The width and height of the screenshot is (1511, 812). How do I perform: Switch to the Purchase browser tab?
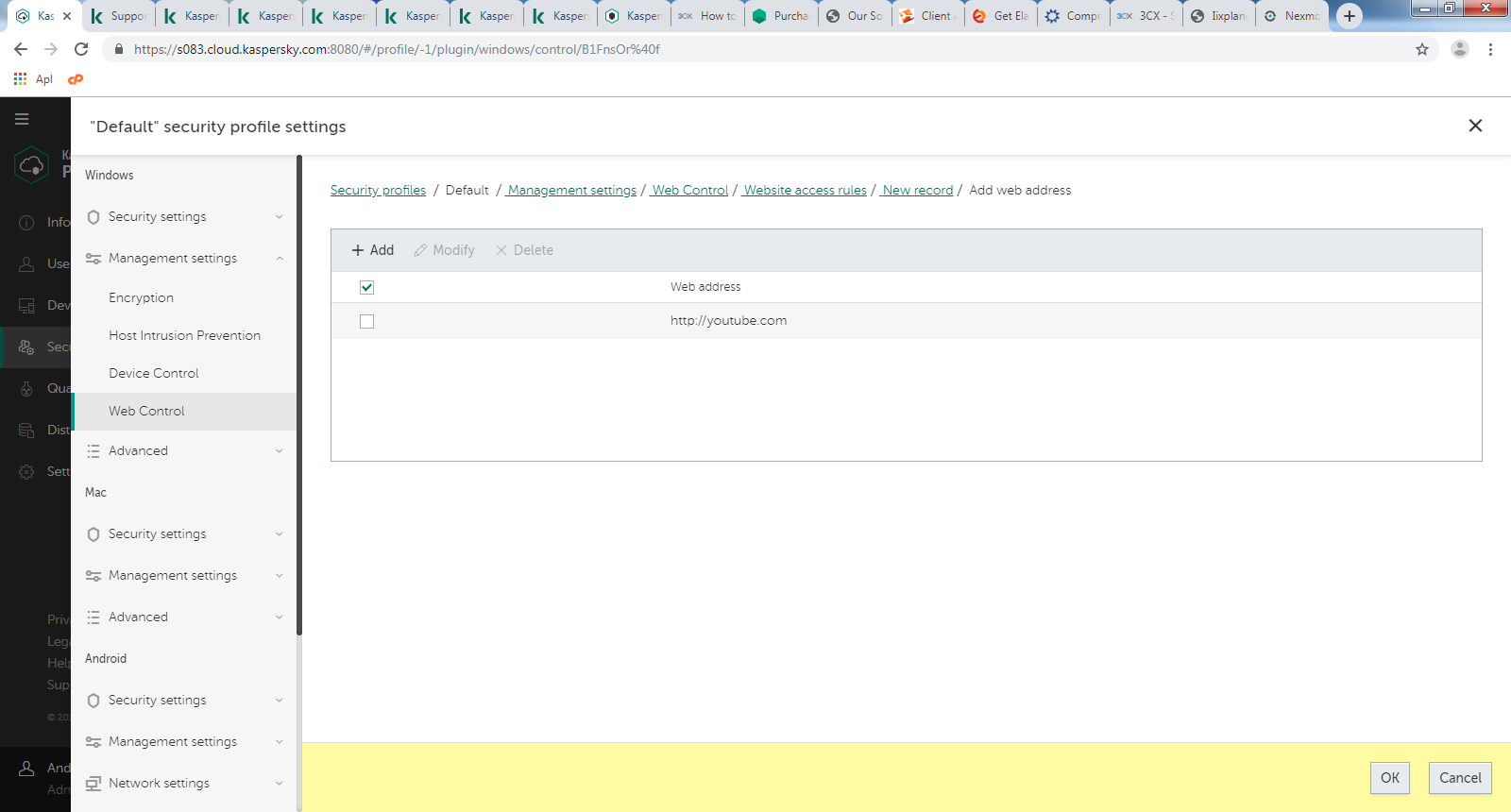(781, 16)
